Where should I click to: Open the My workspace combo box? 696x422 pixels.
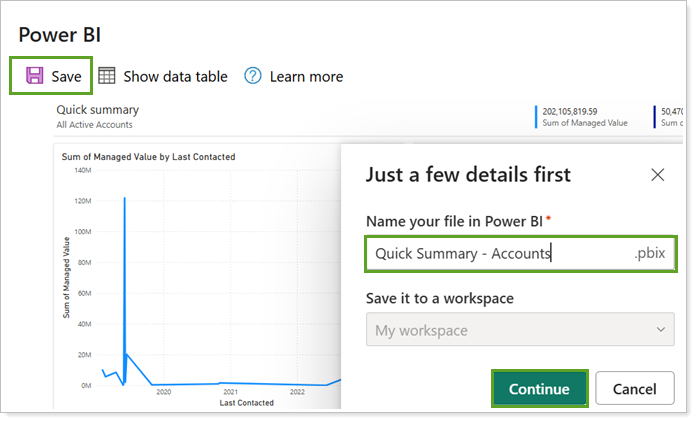520,330
